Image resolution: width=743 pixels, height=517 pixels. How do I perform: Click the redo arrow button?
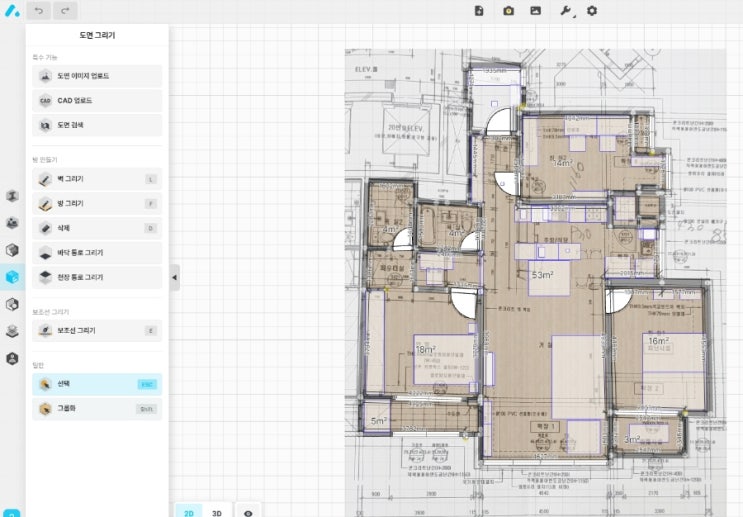point(66,11)
